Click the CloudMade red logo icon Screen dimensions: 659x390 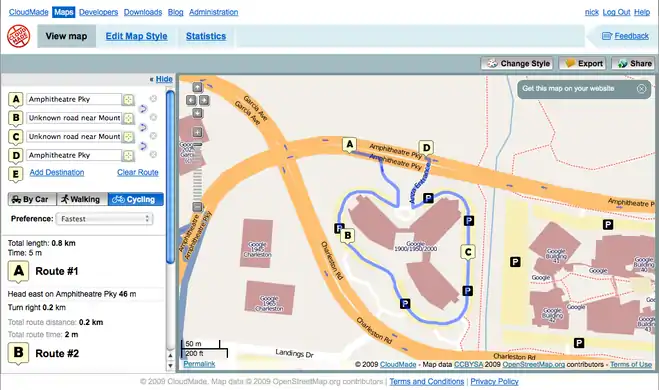[x=18, y=36]
